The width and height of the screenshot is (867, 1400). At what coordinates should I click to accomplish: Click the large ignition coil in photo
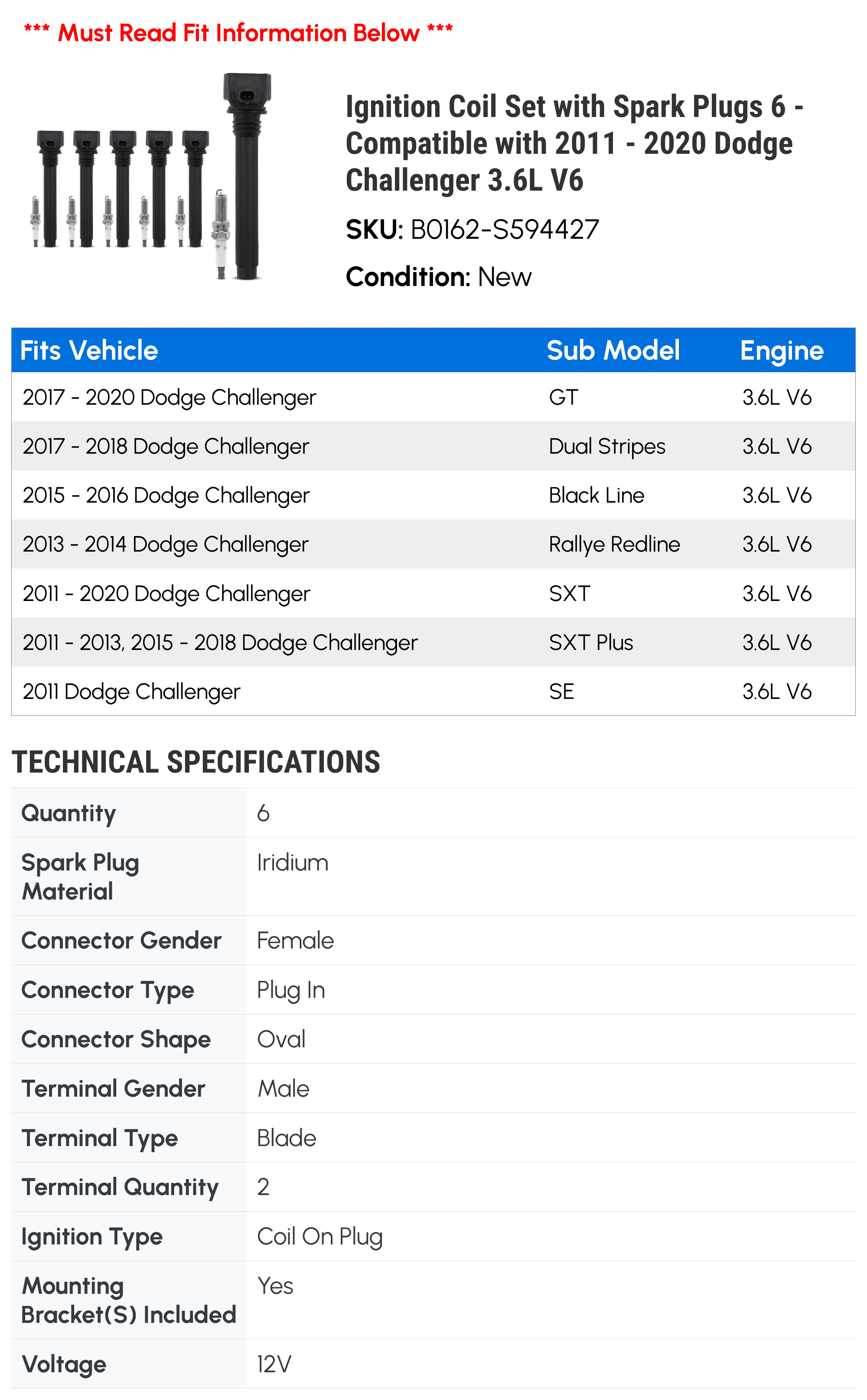point(247,175)
